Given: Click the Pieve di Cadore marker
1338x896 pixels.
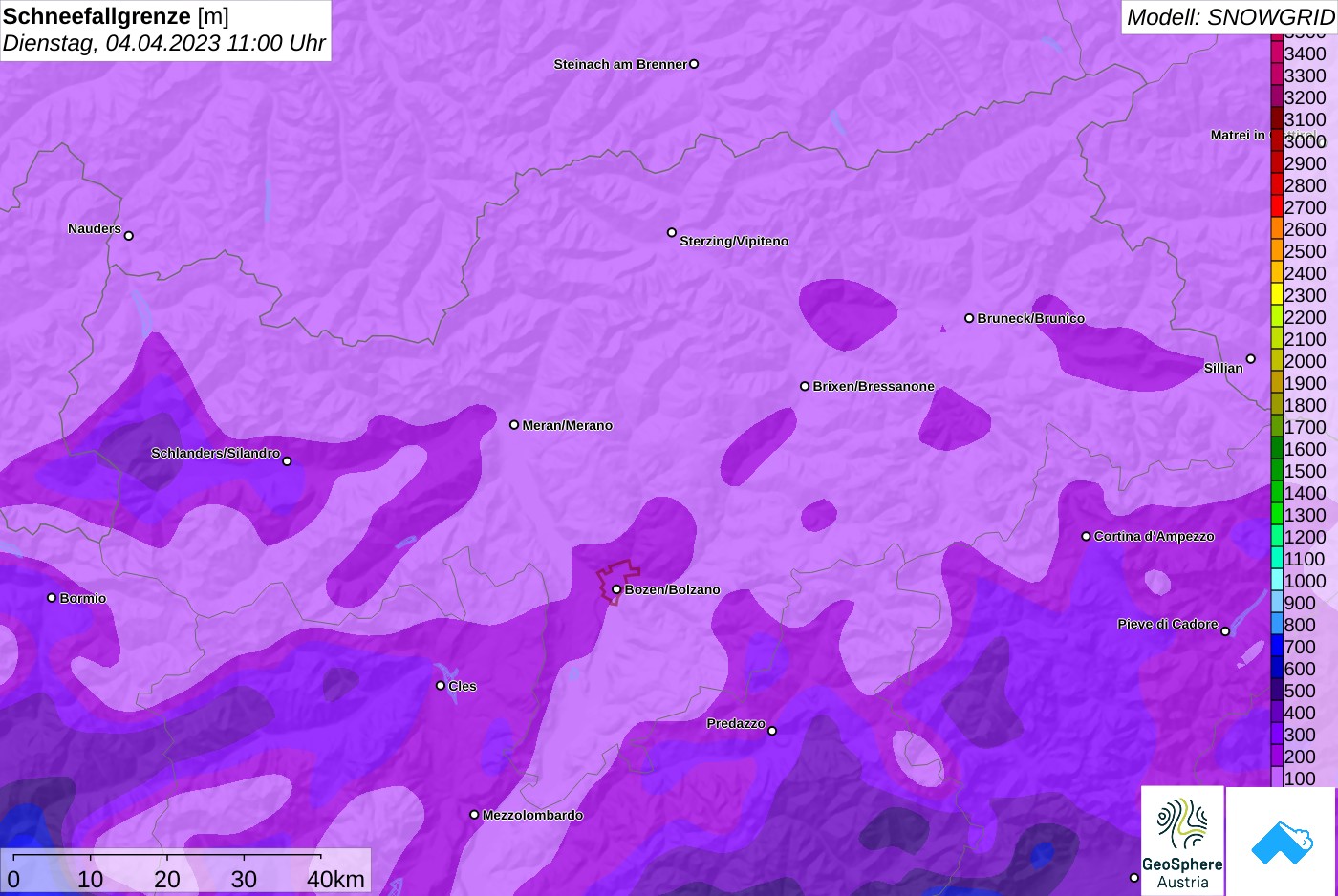Looking at the screenshot, I should click(1225, 631).
